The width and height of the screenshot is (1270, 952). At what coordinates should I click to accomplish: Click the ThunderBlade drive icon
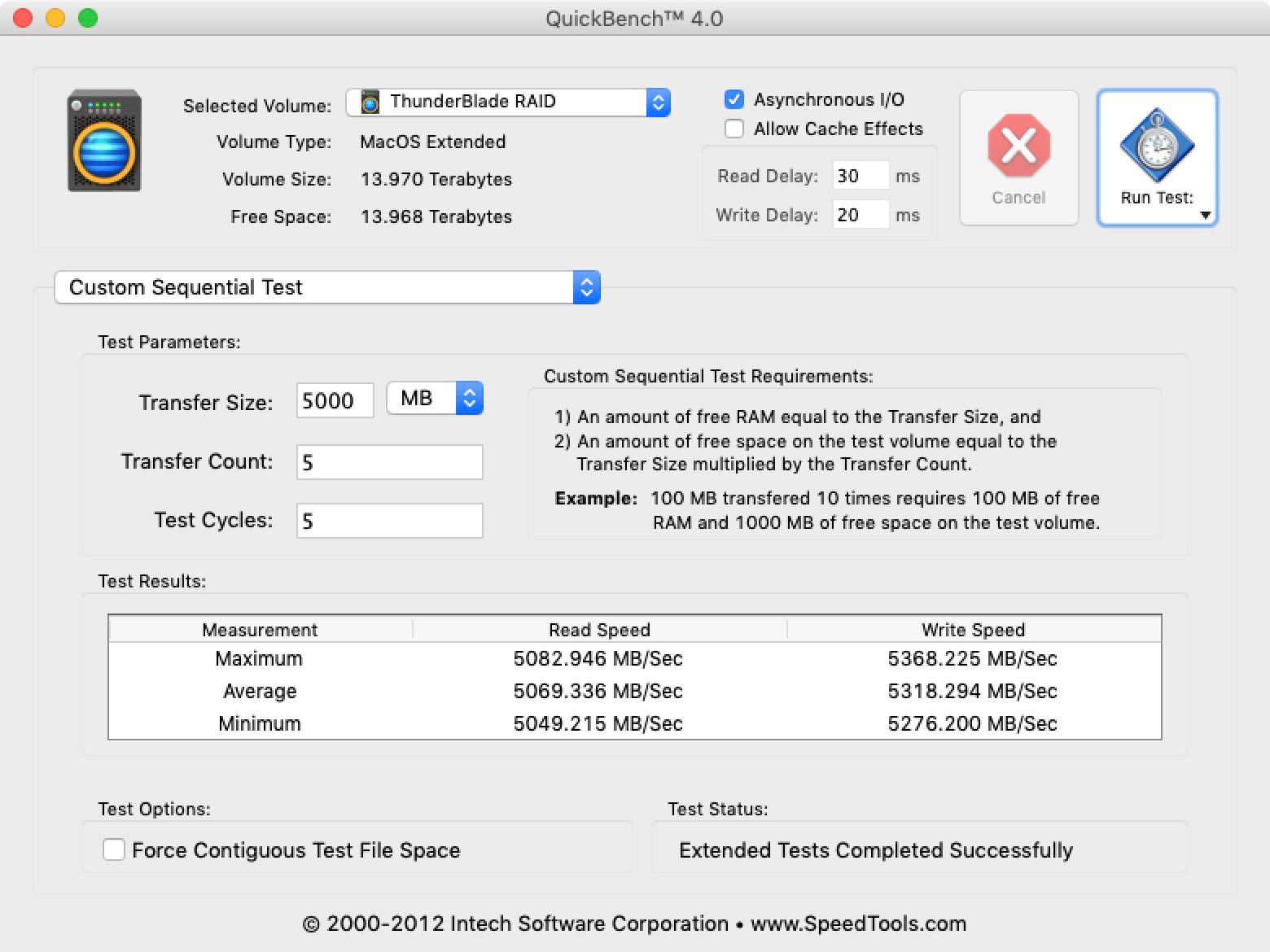(x=104, y=141)
